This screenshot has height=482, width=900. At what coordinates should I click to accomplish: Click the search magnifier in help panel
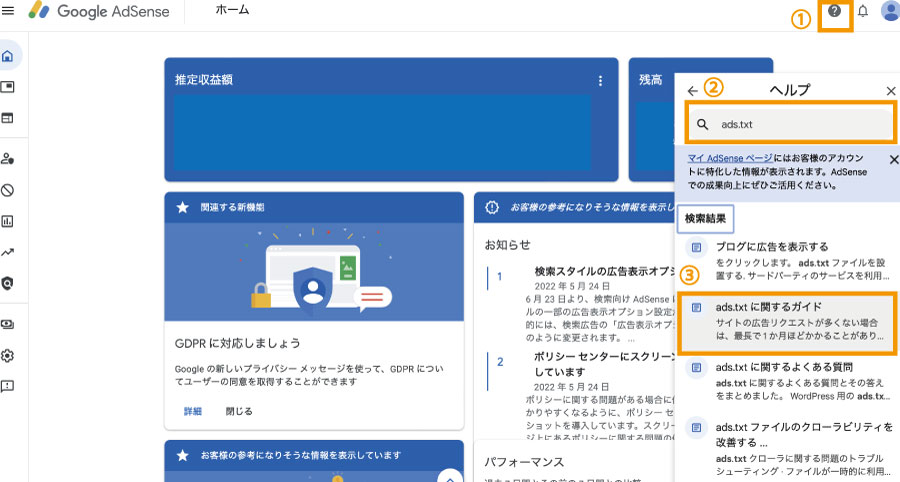703,124
